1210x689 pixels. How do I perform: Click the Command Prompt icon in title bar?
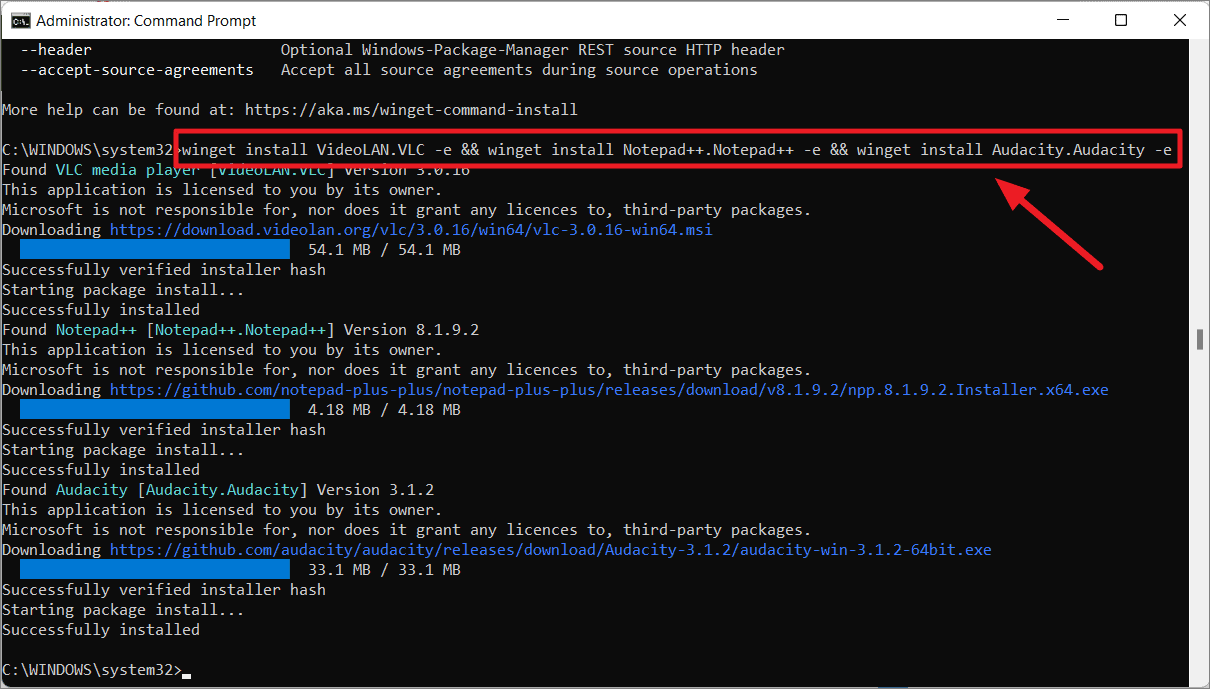click(19, 20)
